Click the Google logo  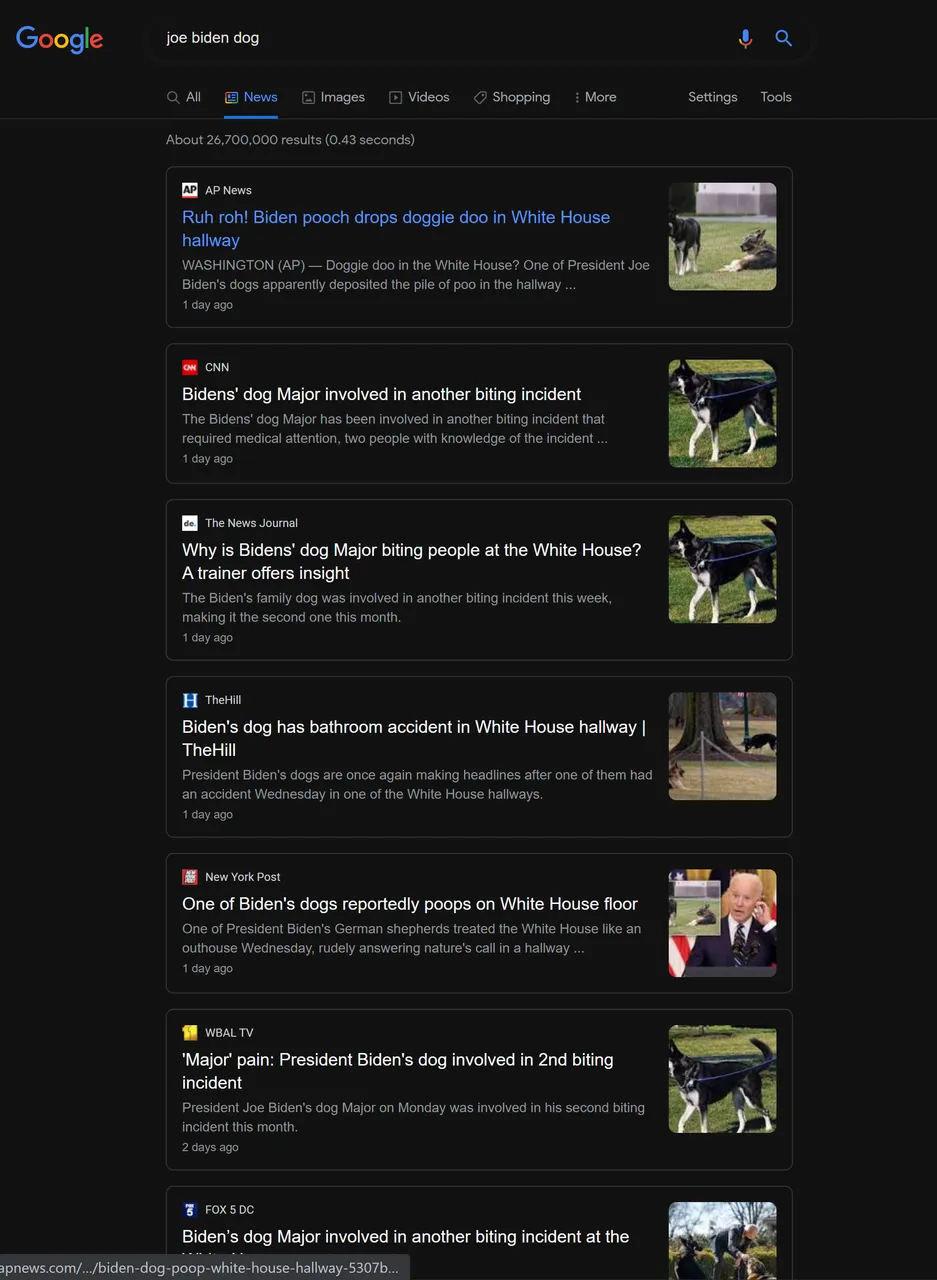click(x=59, y=39)
